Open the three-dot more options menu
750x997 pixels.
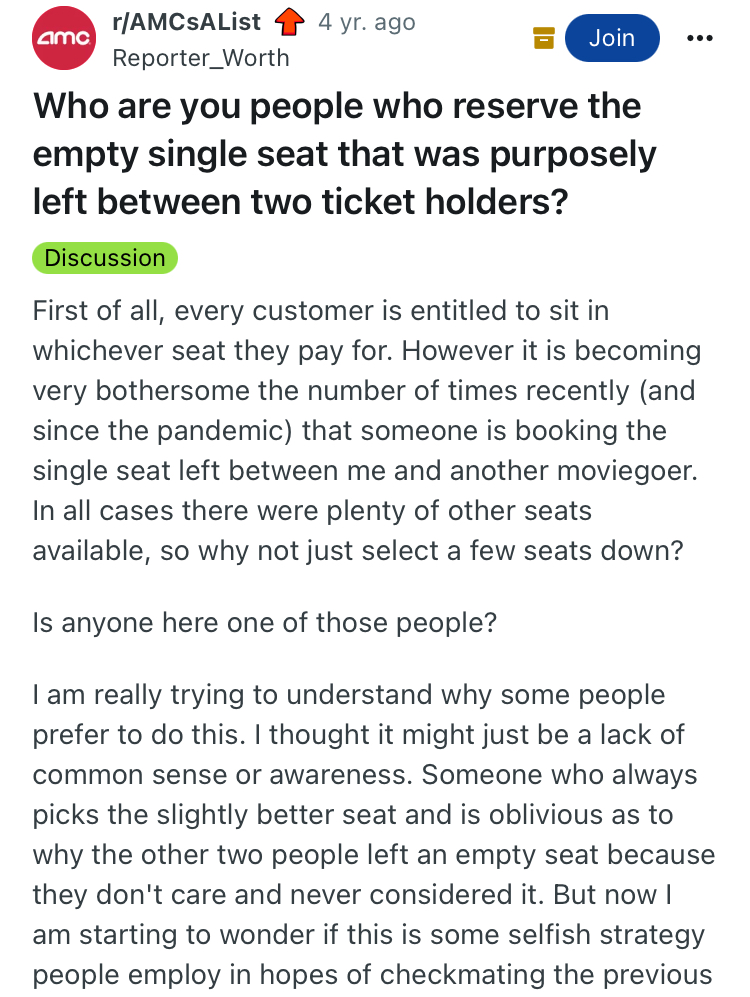pos(700,38)
